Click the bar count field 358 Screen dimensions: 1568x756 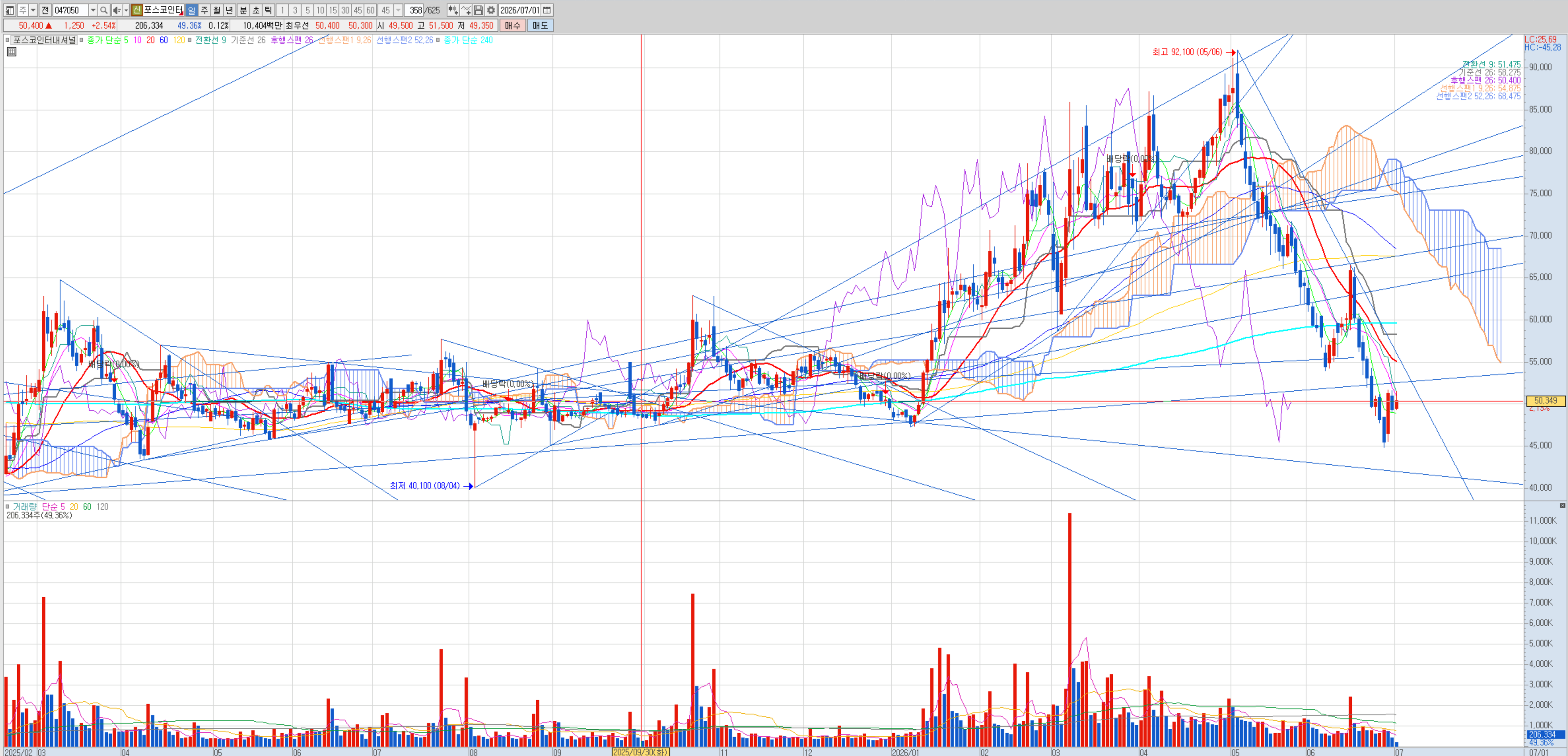tap(415, 11)
